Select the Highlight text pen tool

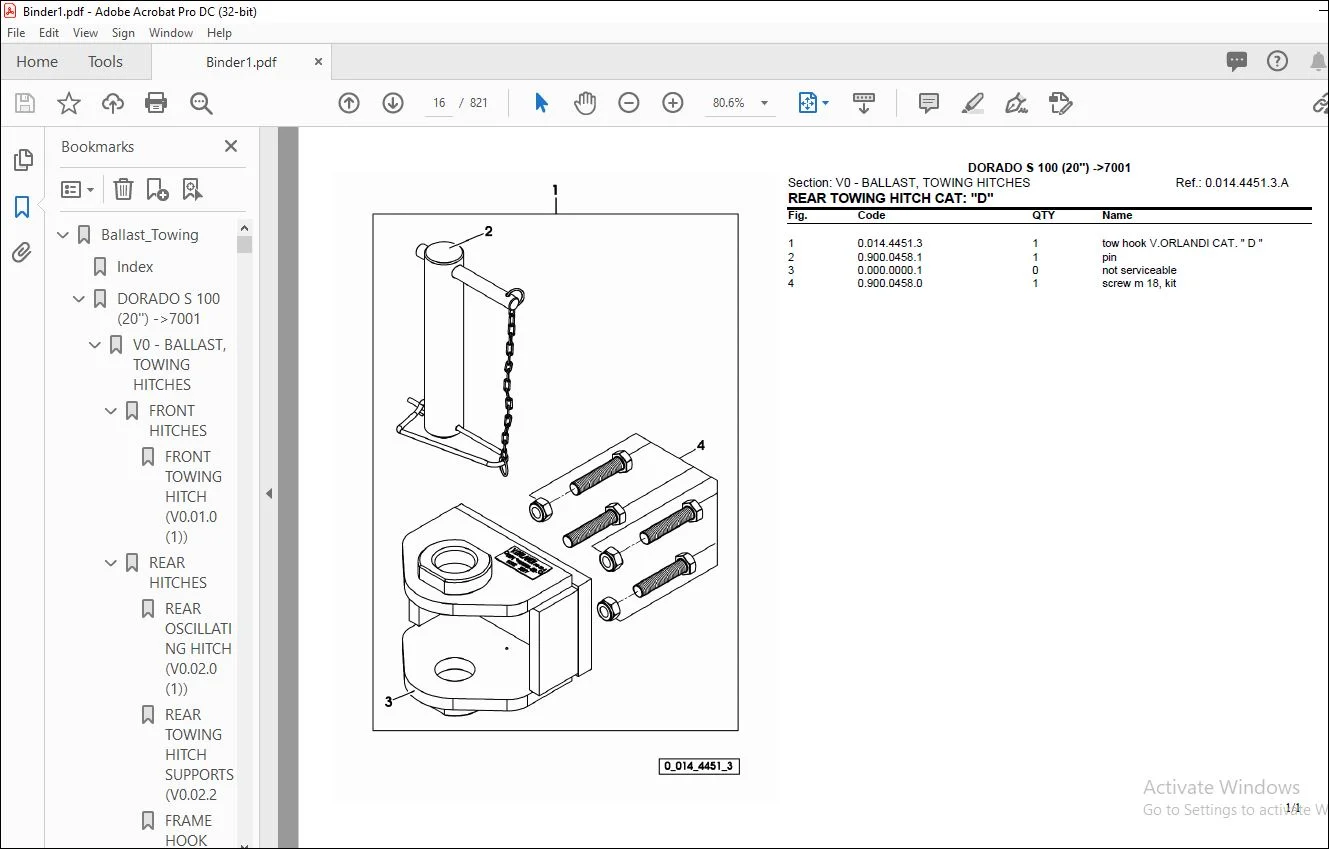[972, 103]
